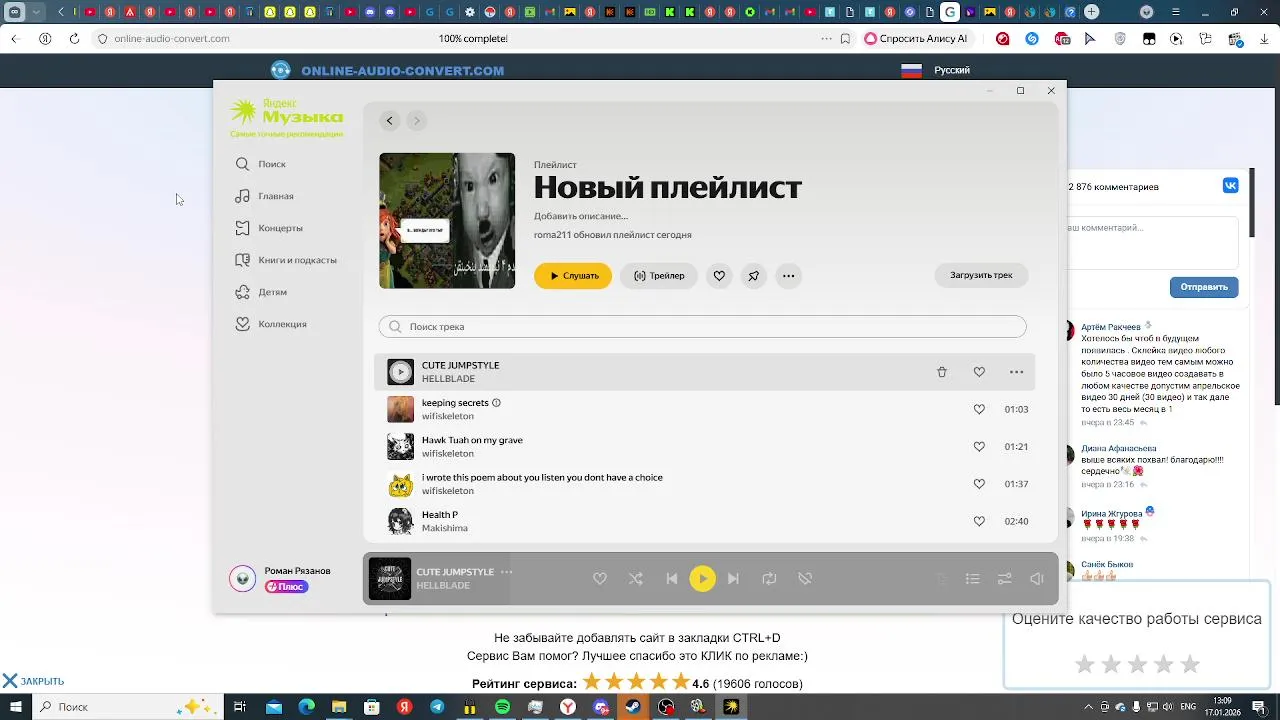
Task: Open Windows Start menu
Action: [15, 707]
